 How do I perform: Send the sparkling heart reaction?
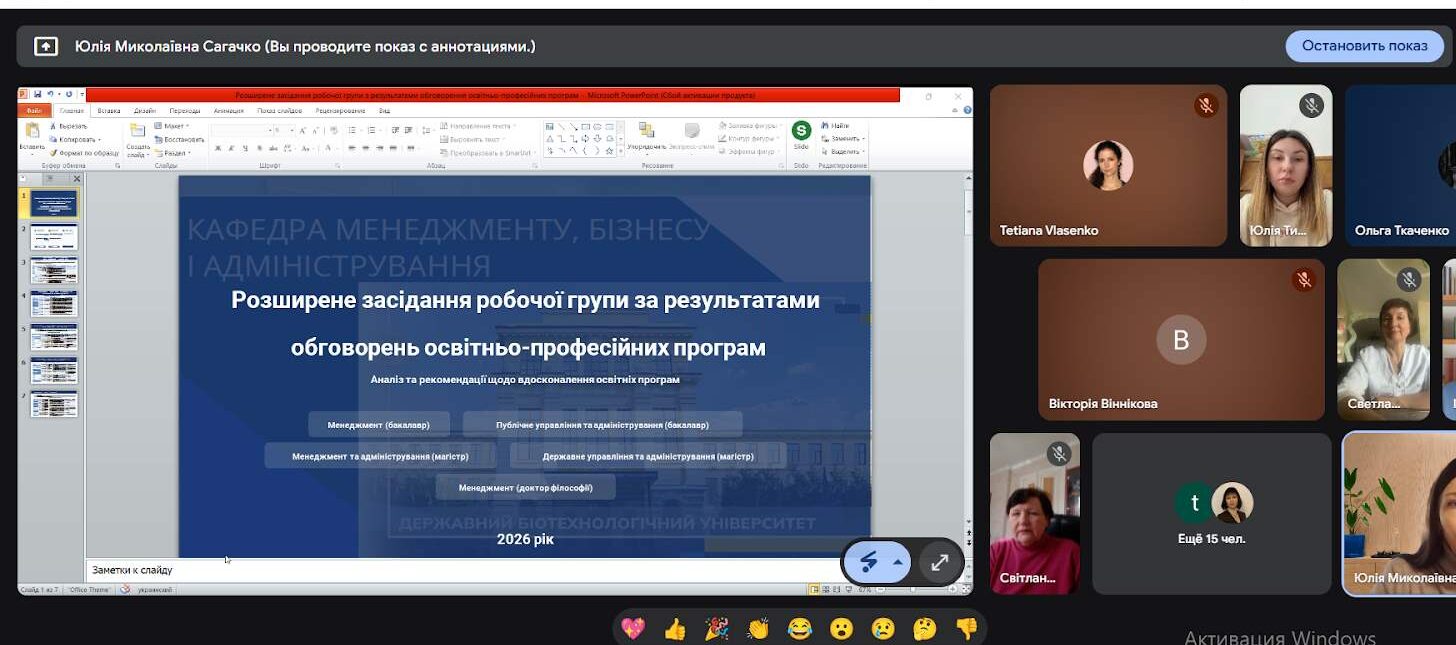pos(633,628)
